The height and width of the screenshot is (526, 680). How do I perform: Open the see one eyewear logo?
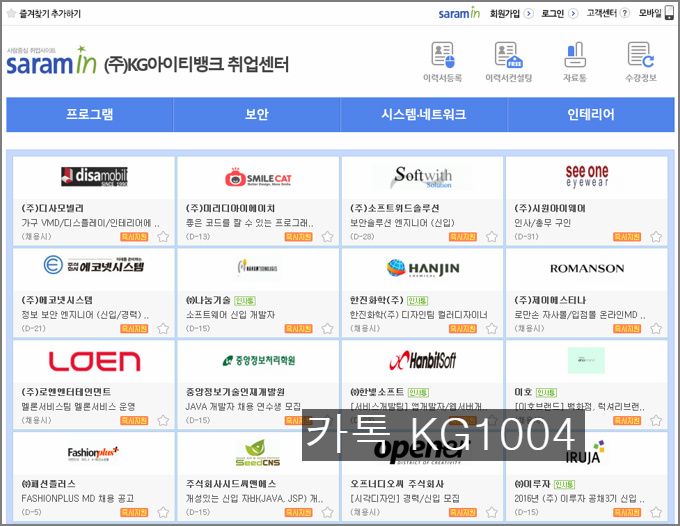tap(587, 176)
